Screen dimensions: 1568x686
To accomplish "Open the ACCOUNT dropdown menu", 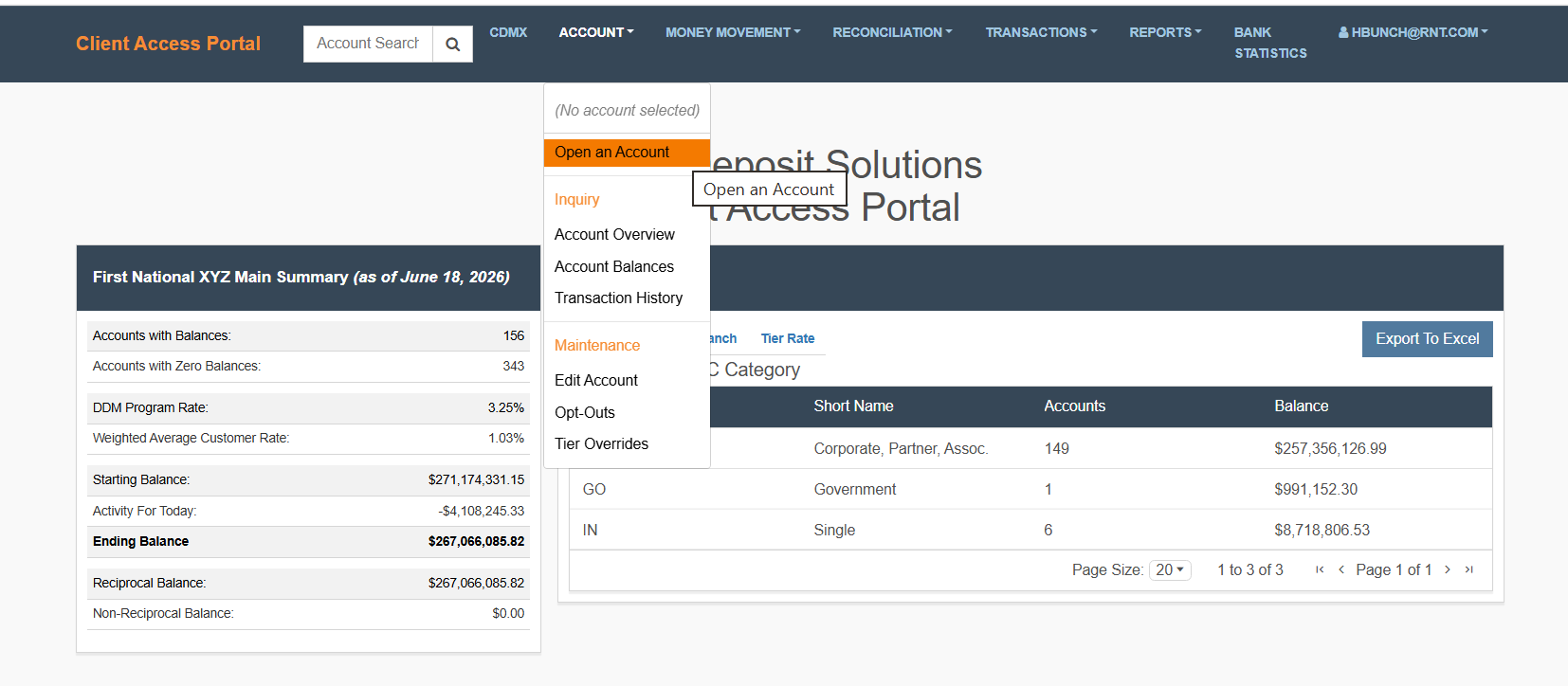I will (x=596, y=32).
